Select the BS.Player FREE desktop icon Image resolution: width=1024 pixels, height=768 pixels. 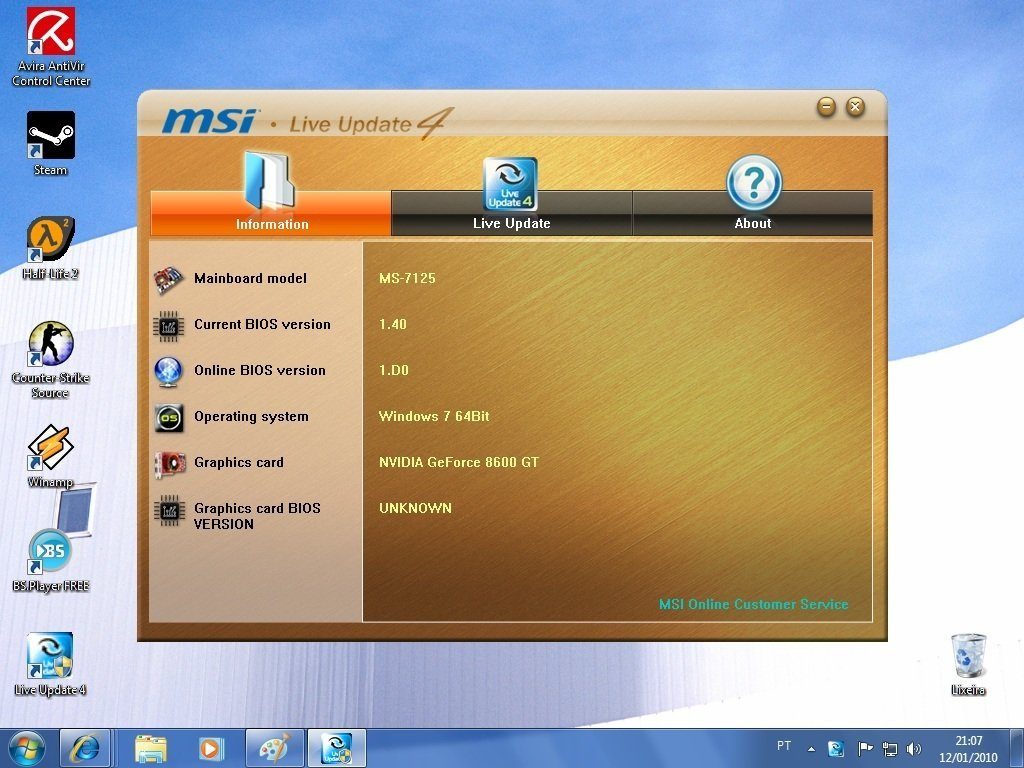51,560
